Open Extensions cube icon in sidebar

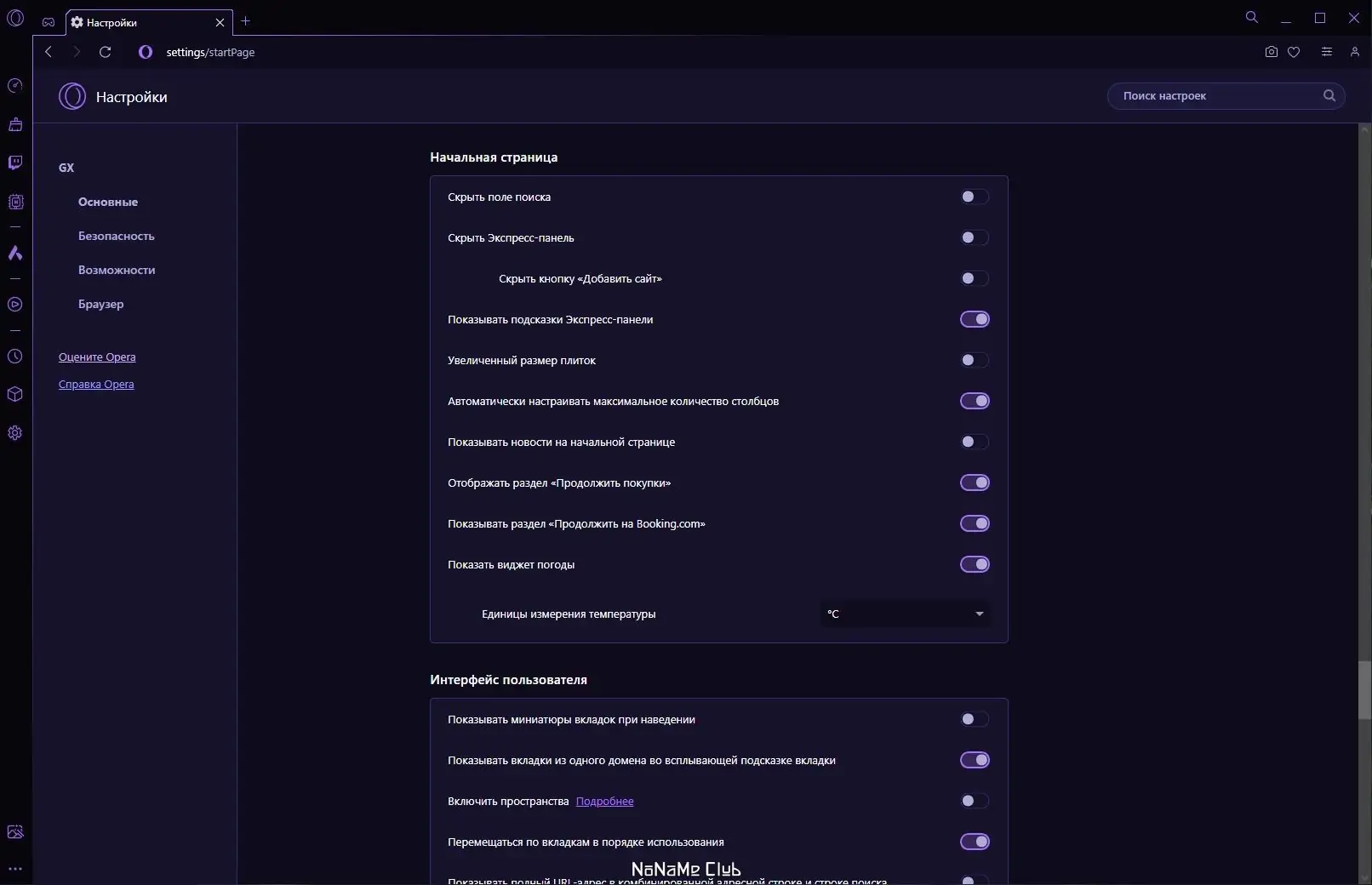tap(15, 395)
